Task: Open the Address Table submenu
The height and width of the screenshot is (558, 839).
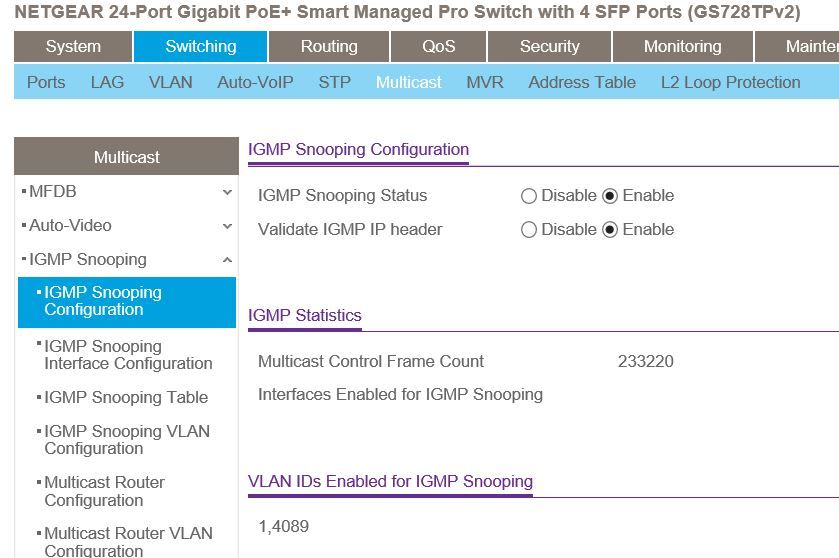Action: point(581,82)
